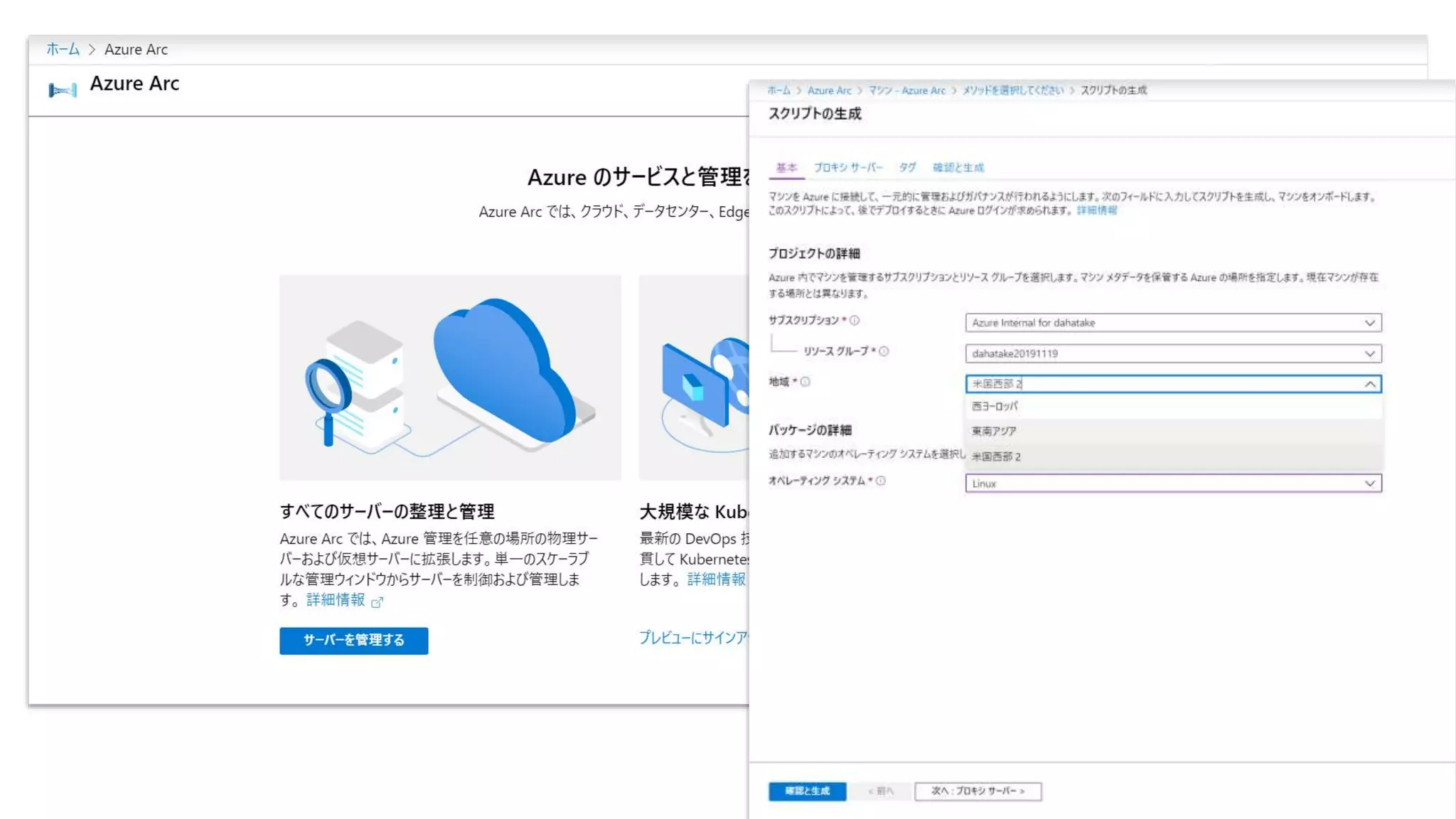Image resolution: width=1456 pixels, height=819 pixels.
Task: Collapse the region dropdown chevron
Action: point(1369,384)
